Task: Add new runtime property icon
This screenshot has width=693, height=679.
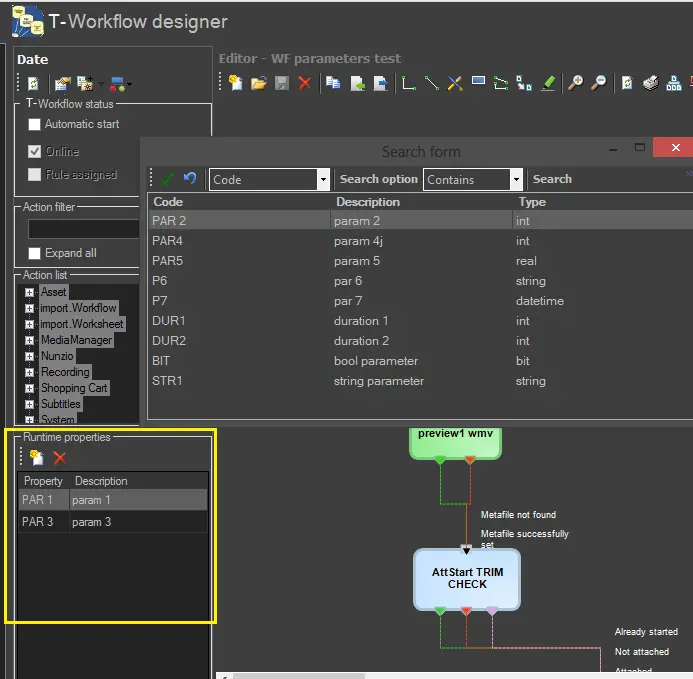Action: point(37,458)
